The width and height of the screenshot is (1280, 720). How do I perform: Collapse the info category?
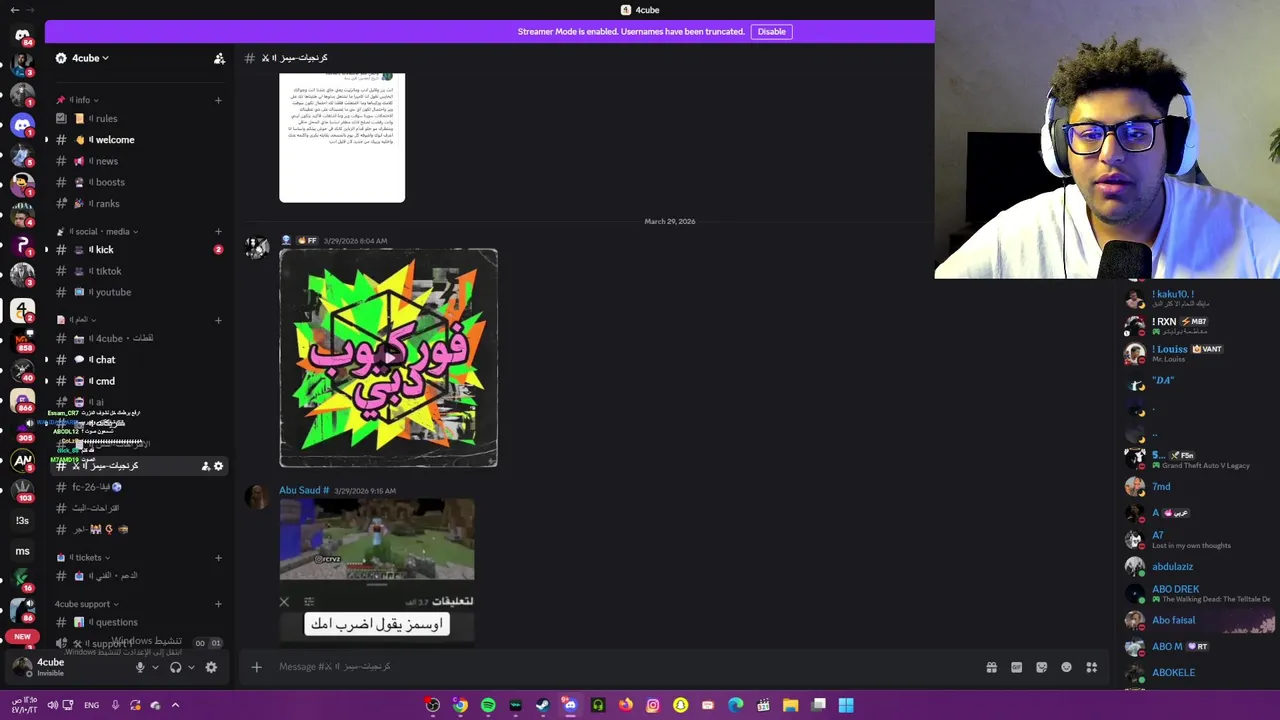pos(79,100)
